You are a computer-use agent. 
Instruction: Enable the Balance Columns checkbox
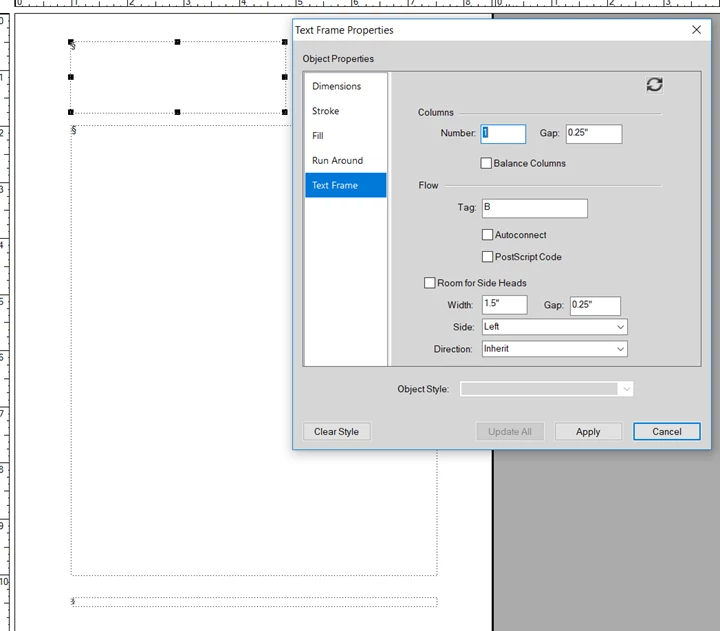[486, 163]
